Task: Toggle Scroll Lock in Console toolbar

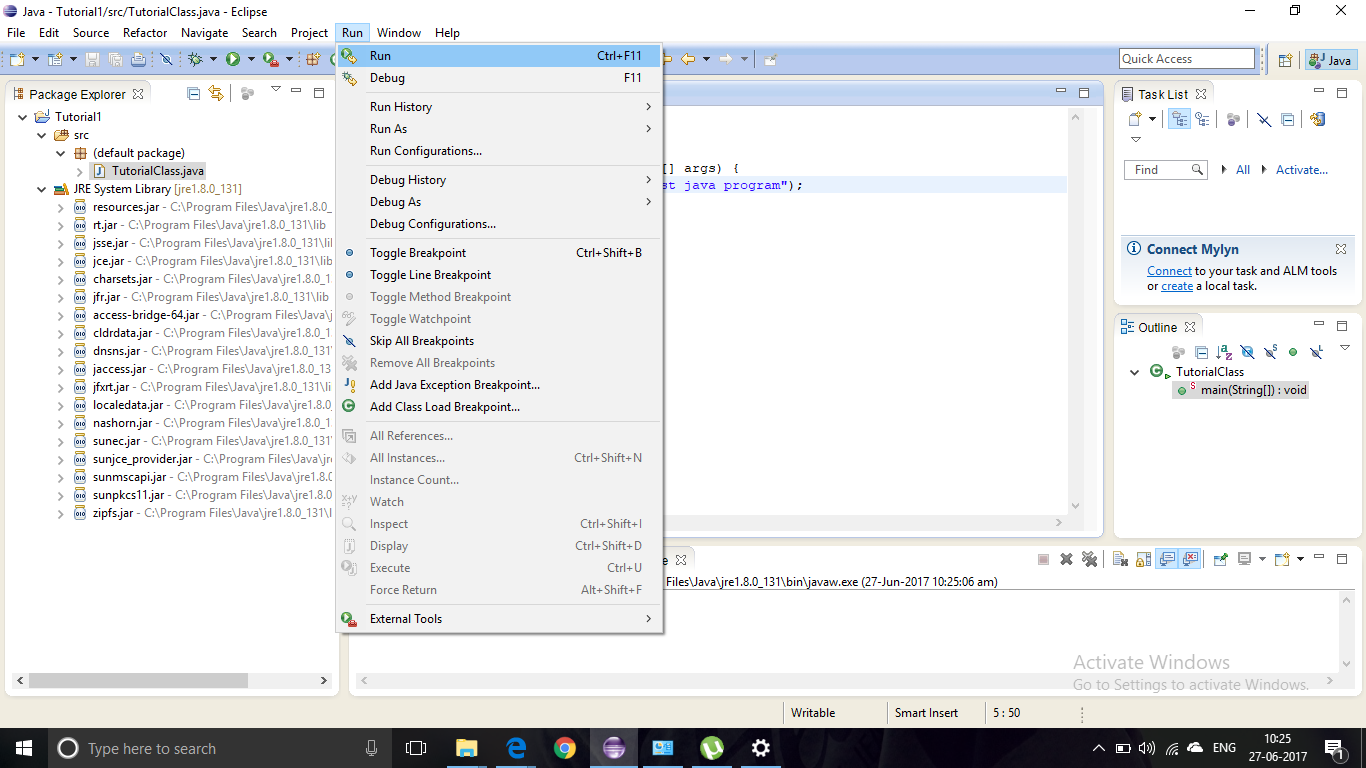Action: tap(1143, 559)
